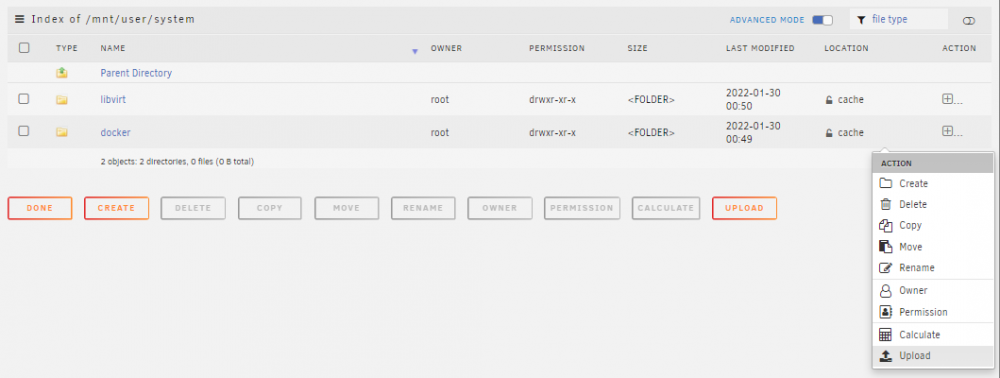The height and width of the screenshot is (378, 1000).
Task: Open the action menu icon for libvirt
Action: [x=947, y=99]
